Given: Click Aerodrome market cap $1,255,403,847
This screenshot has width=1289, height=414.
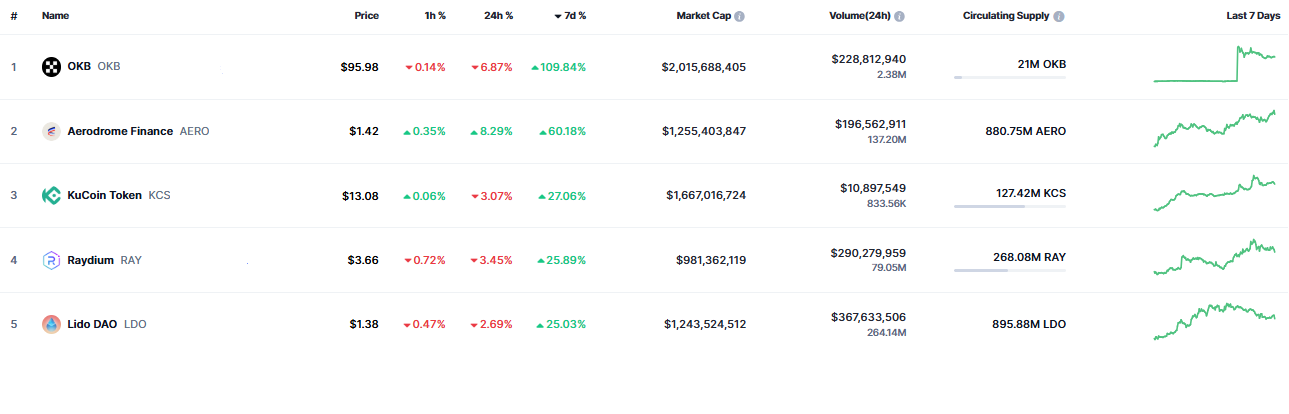Looking at the screenshot, I should [x=703, y=131].
